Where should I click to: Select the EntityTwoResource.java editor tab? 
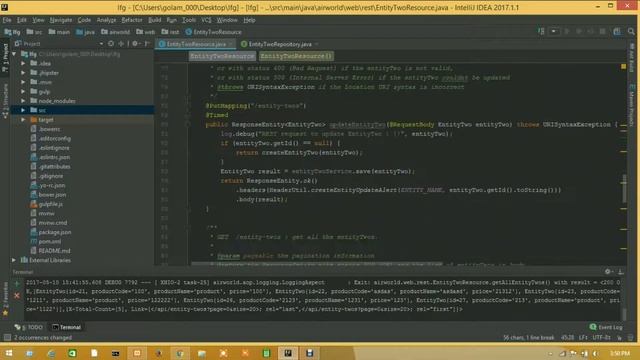(x=196, y=44)
